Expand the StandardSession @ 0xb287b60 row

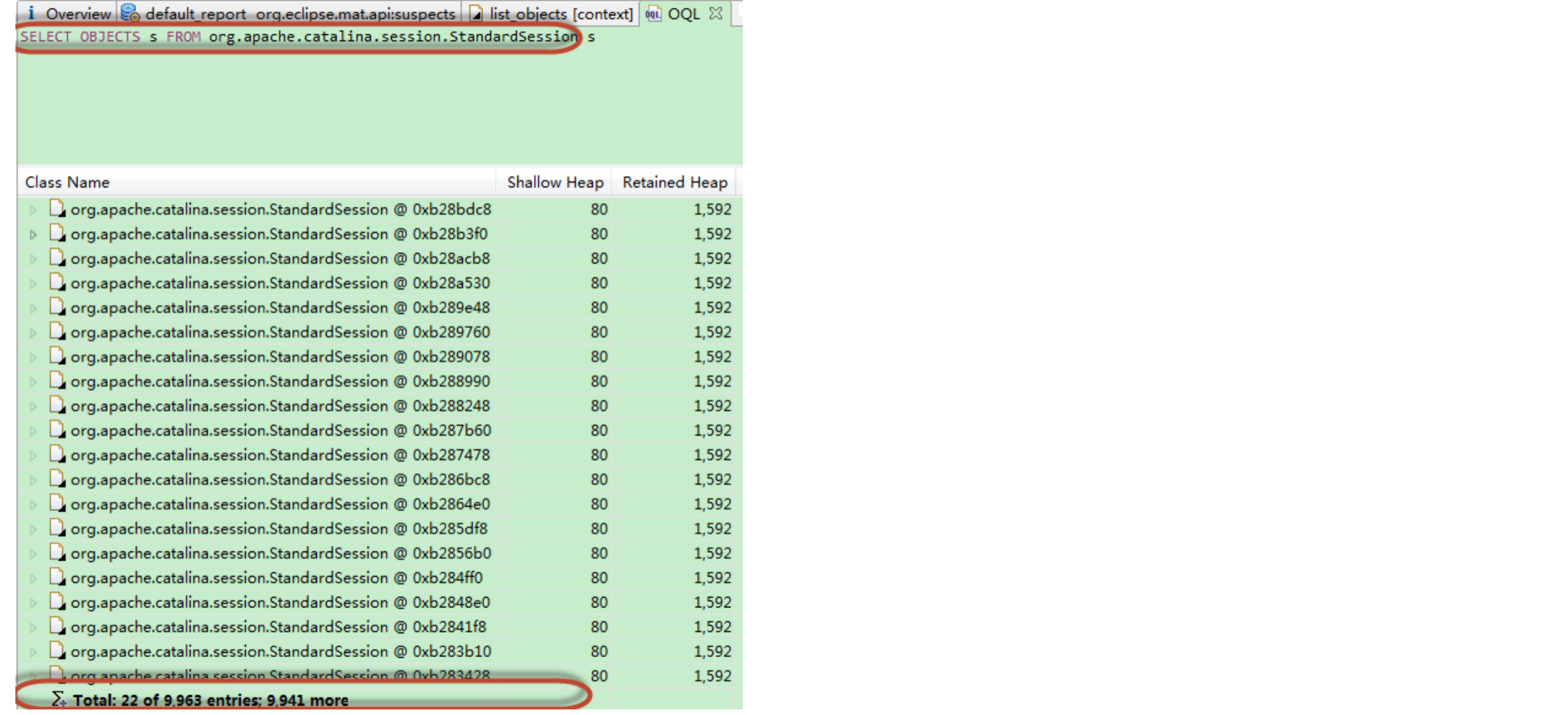pyautogui.click(x=33, y=432)
